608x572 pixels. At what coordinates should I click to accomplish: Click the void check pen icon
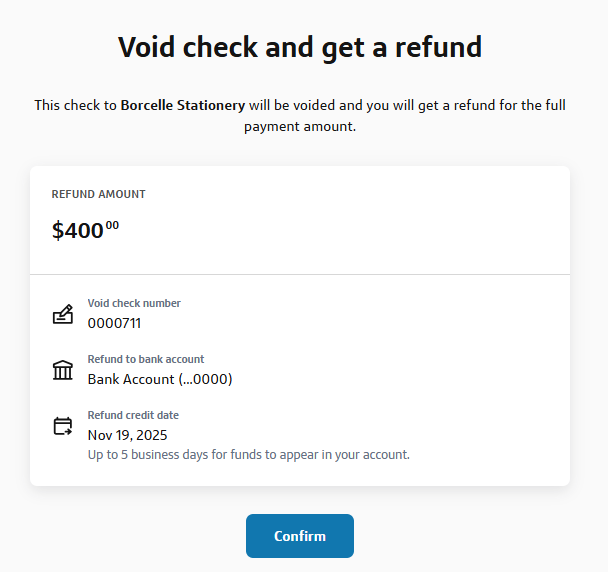(x=63, y=315)
